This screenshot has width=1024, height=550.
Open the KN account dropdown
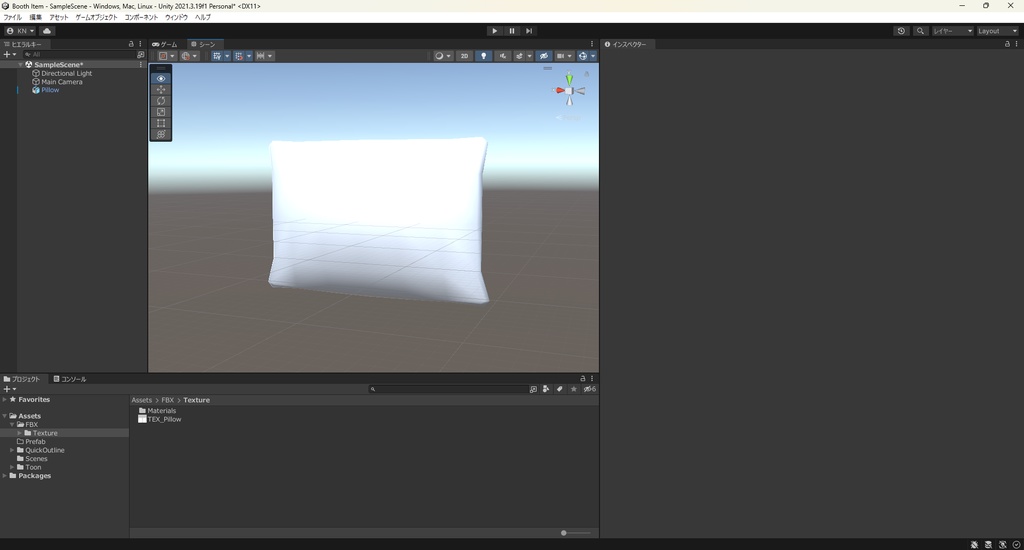(20, 31)
